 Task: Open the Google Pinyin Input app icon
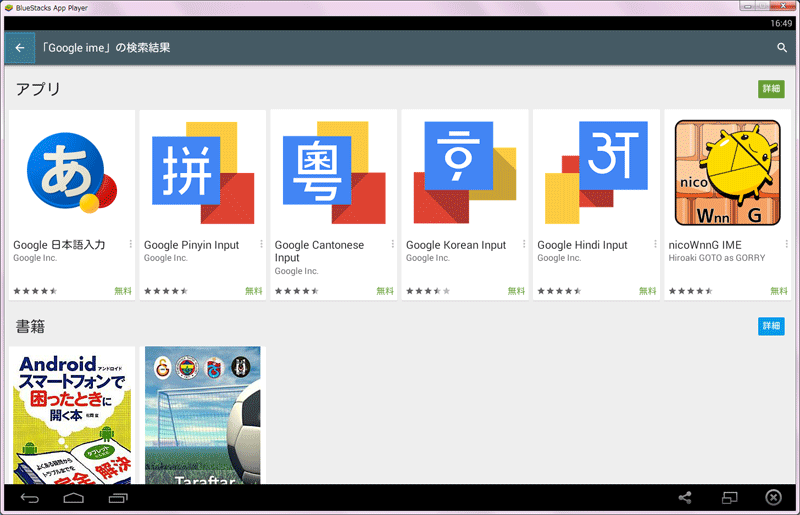203,173
